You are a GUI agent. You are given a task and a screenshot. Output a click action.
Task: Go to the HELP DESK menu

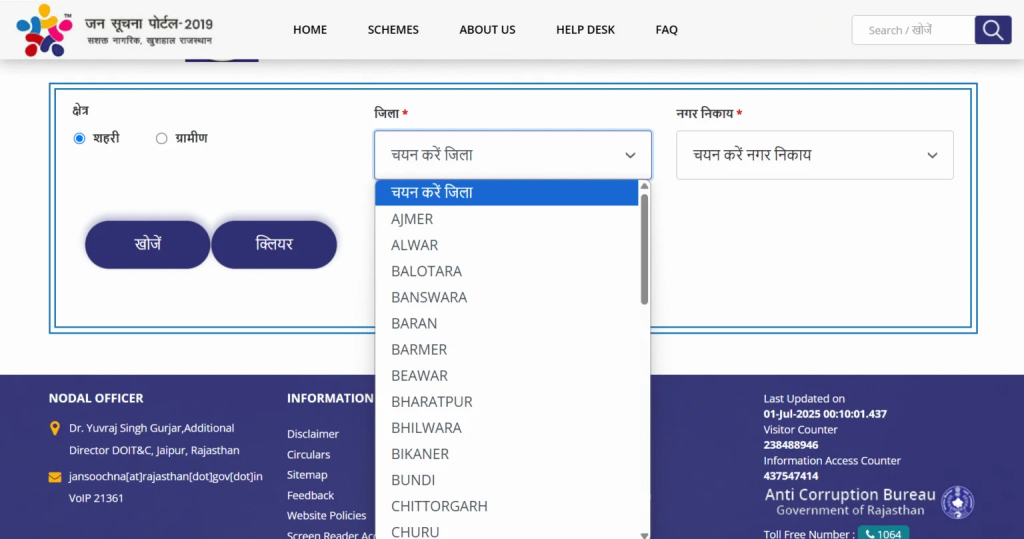[585, 30]
